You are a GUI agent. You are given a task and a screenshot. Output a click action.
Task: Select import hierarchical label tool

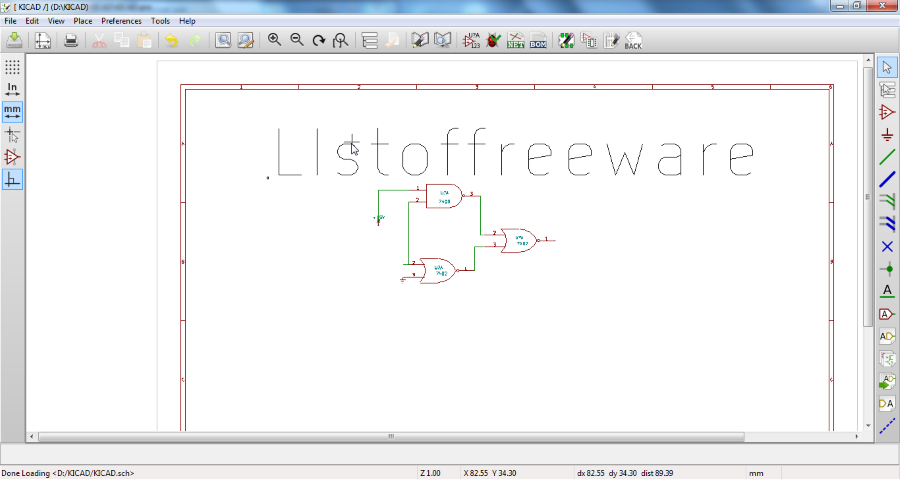tap(887, 381)
